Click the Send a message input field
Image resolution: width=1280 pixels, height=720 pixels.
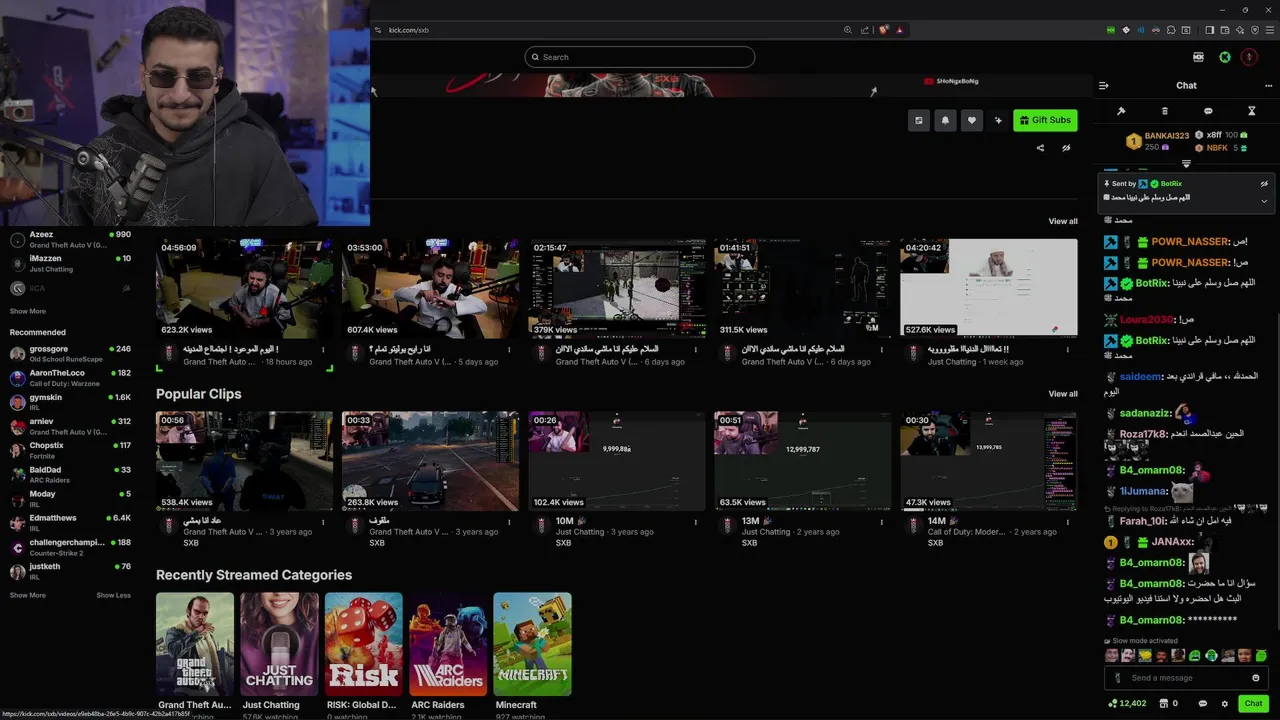1187,678
